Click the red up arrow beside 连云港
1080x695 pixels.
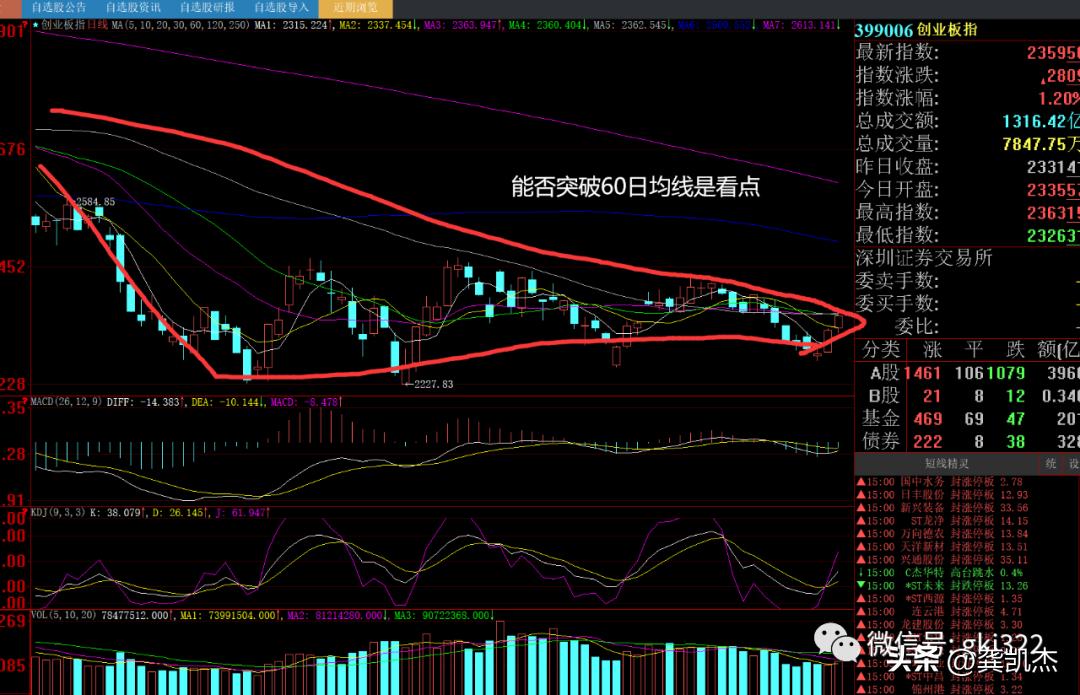tap(860, 612)
